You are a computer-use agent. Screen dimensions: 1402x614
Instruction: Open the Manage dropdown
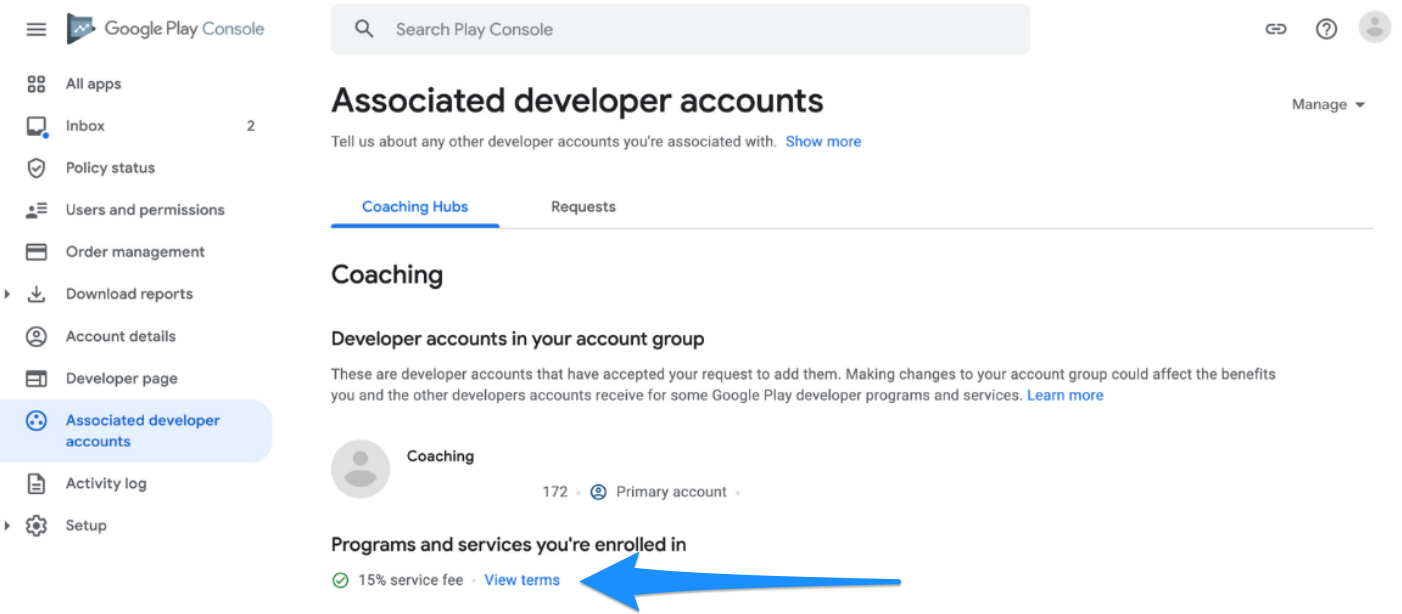pos(1329,104)
